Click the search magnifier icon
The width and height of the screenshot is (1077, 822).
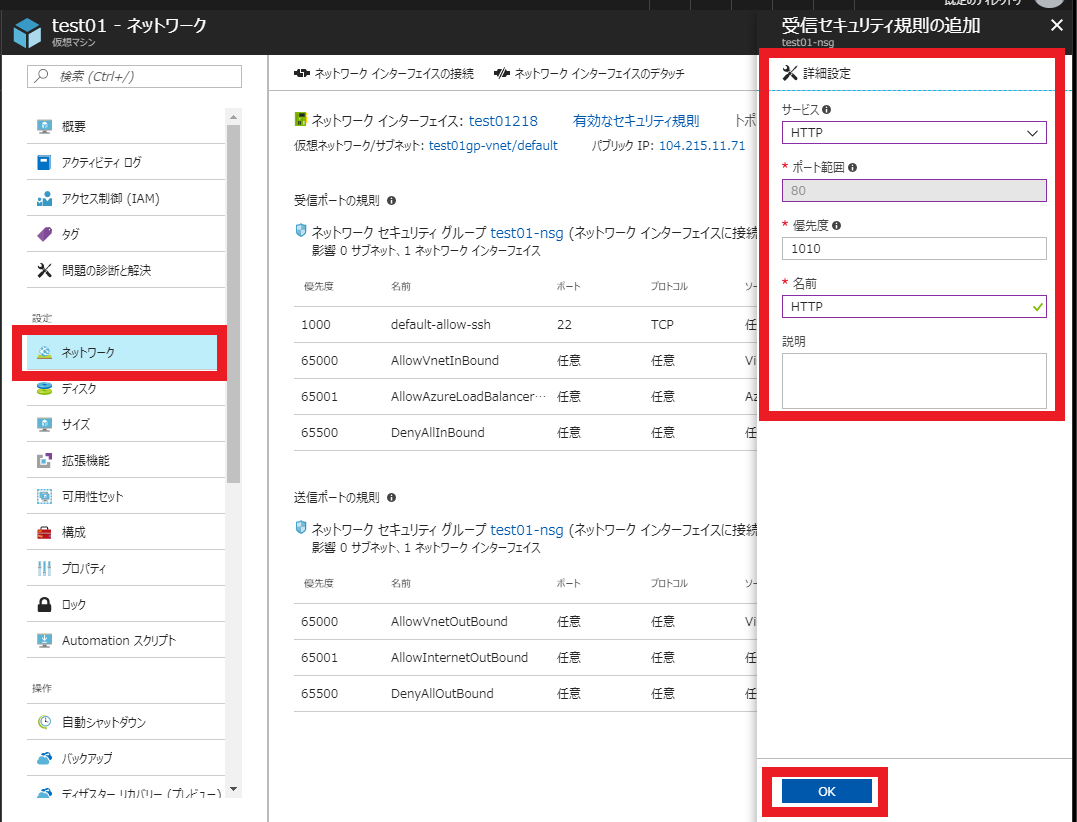[42, 76]
